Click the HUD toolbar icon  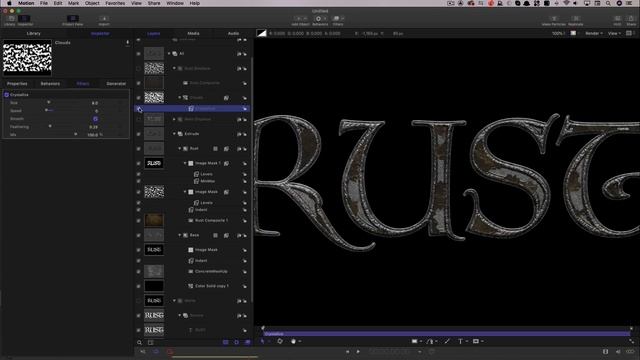tap(618, 20)
